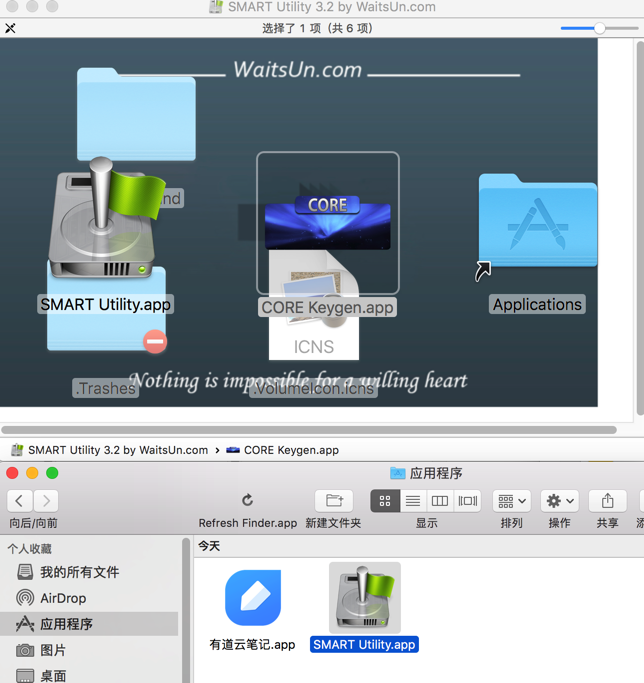Click the 应用程序 window title folder icon
Viewport: 644px width, 683px height.
[x=397, y=473]
